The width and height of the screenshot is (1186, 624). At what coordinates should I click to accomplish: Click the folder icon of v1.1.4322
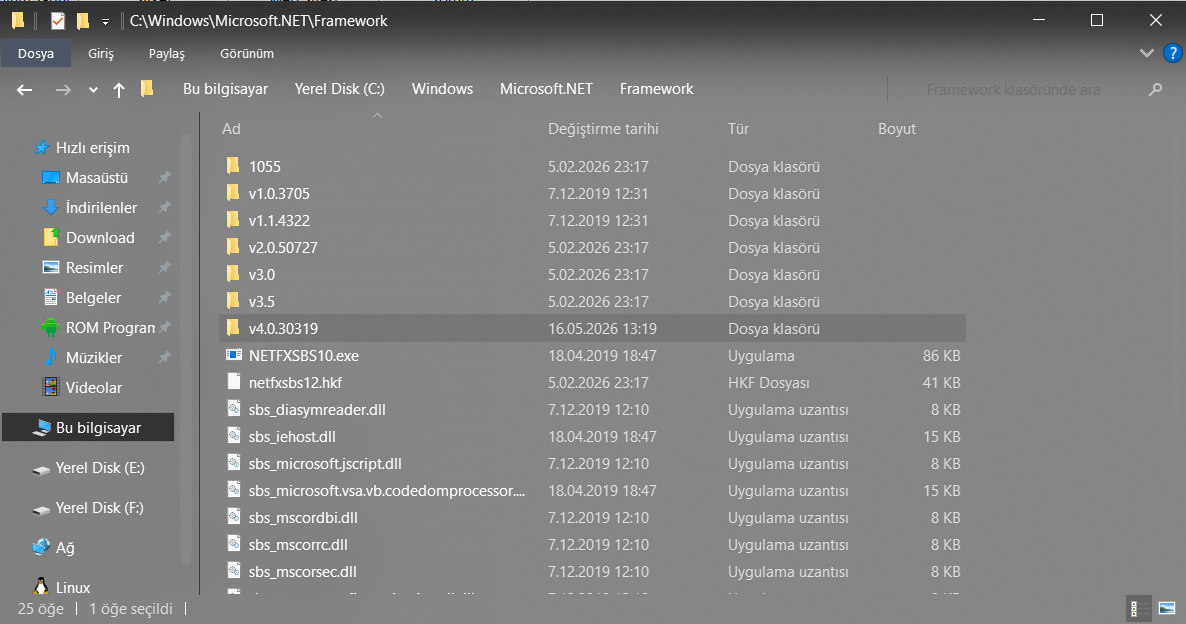point(233,220)
